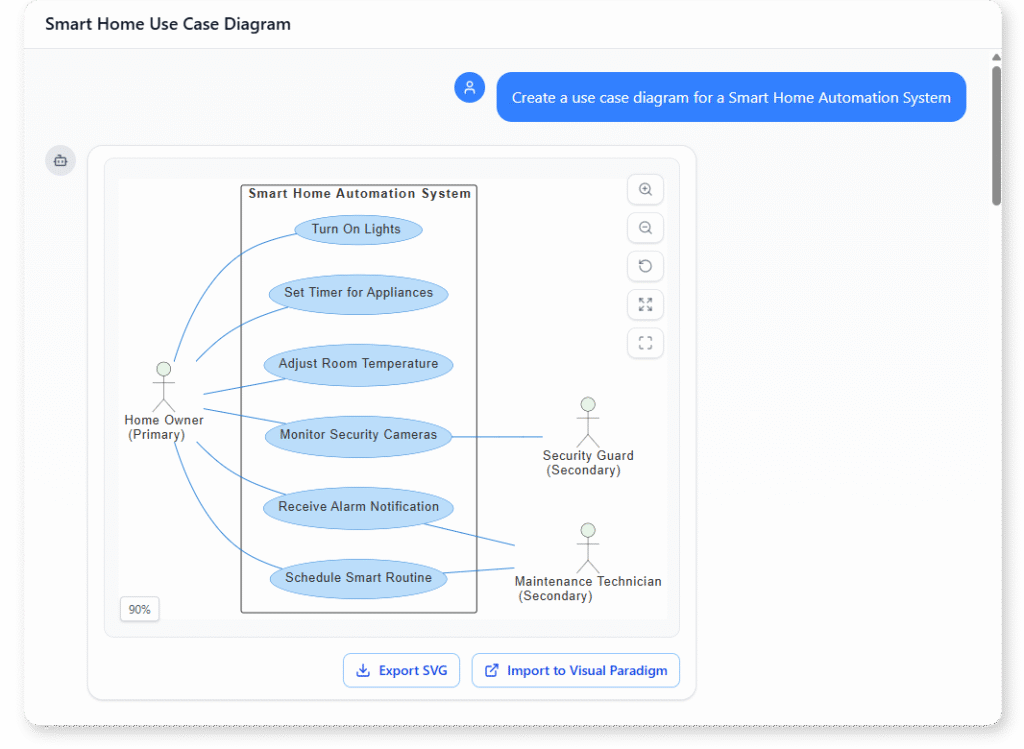Click the expand diagram icon
This screenshot has height=749, width=1024.
click(645, 304)
